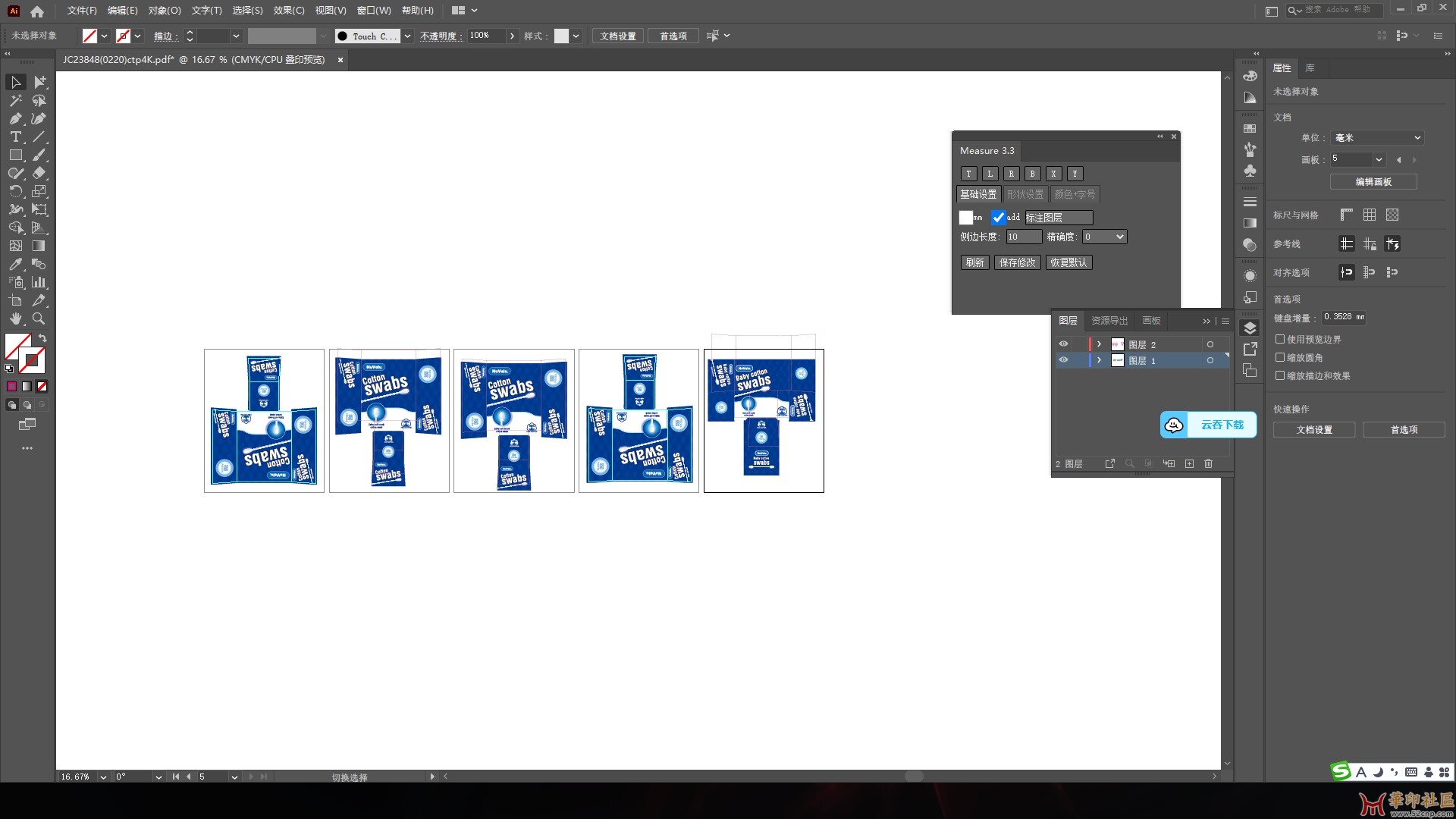Hide 图层 1 layer visibility

(1063, 360)
